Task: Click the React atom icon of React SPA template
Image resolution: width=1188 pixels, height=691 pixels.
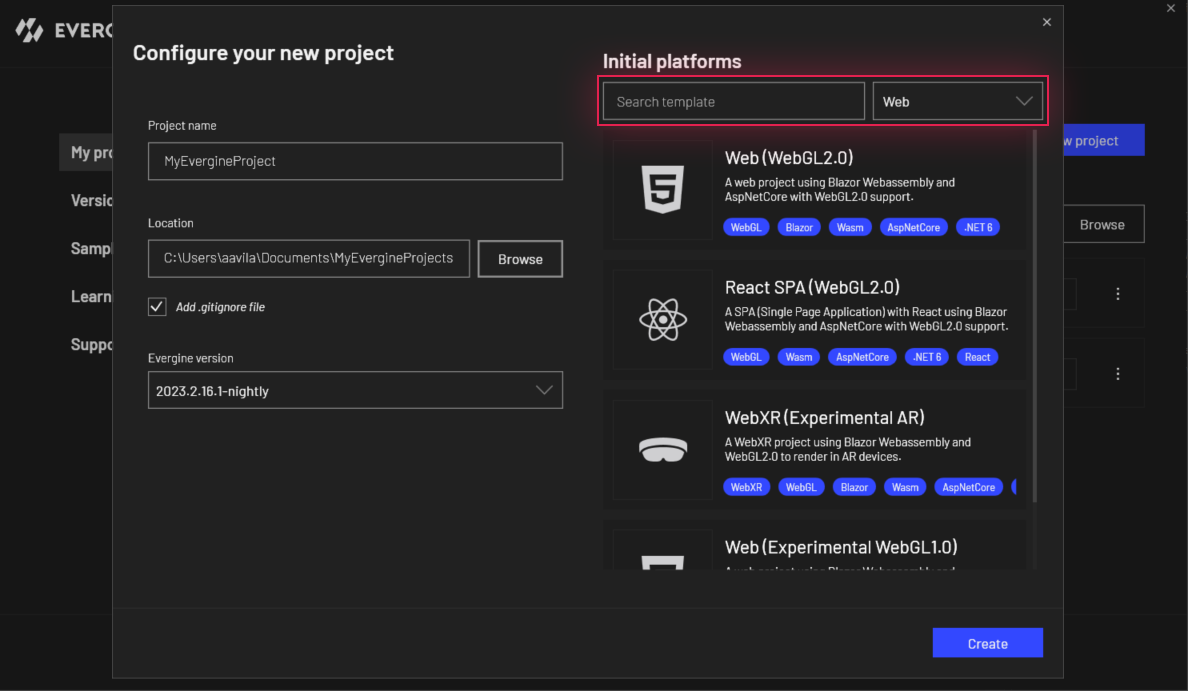Action: (x=663, y=319)
